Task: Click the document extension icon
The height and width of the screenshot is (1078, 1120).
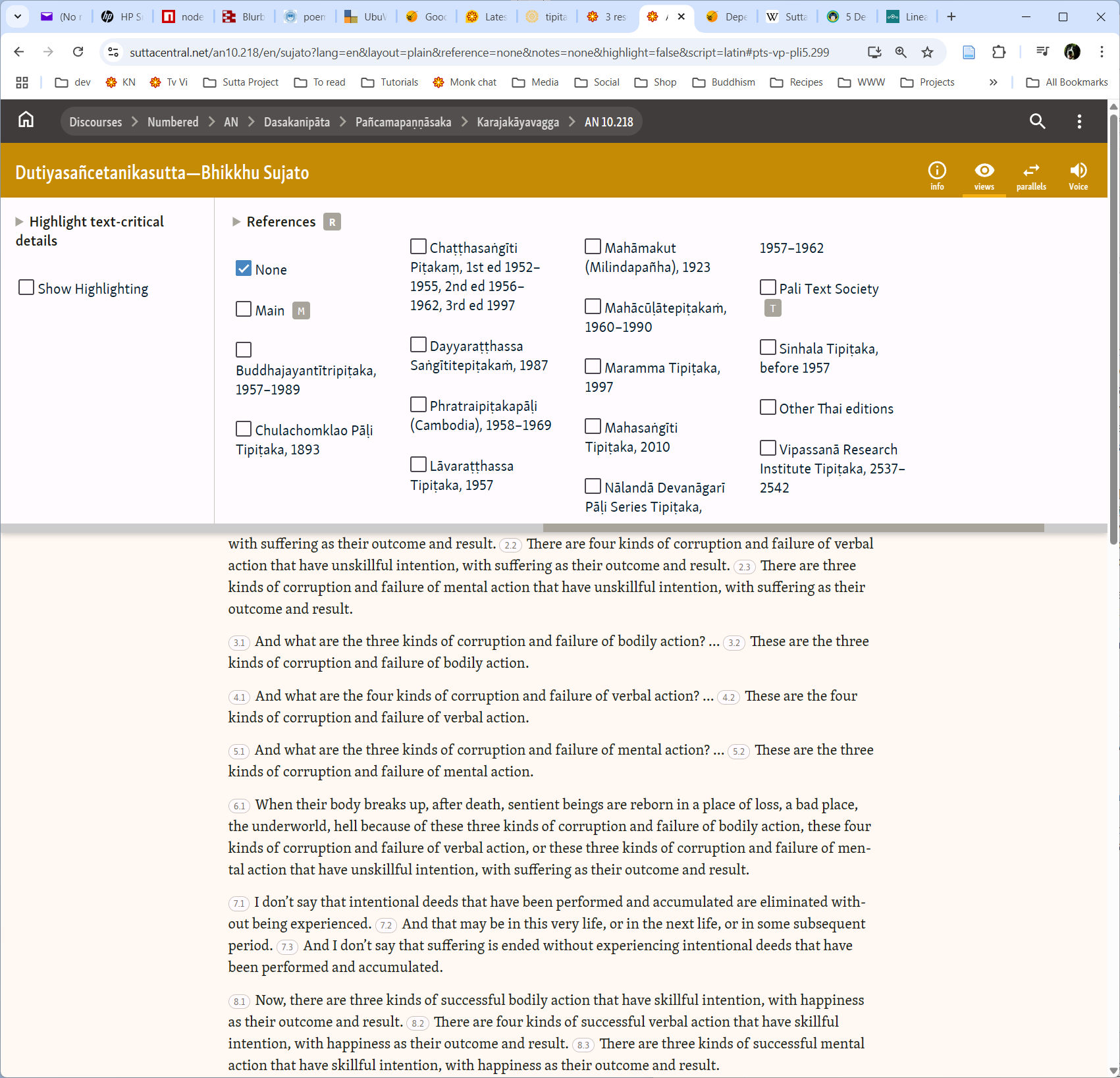Action: coord(969,52)
